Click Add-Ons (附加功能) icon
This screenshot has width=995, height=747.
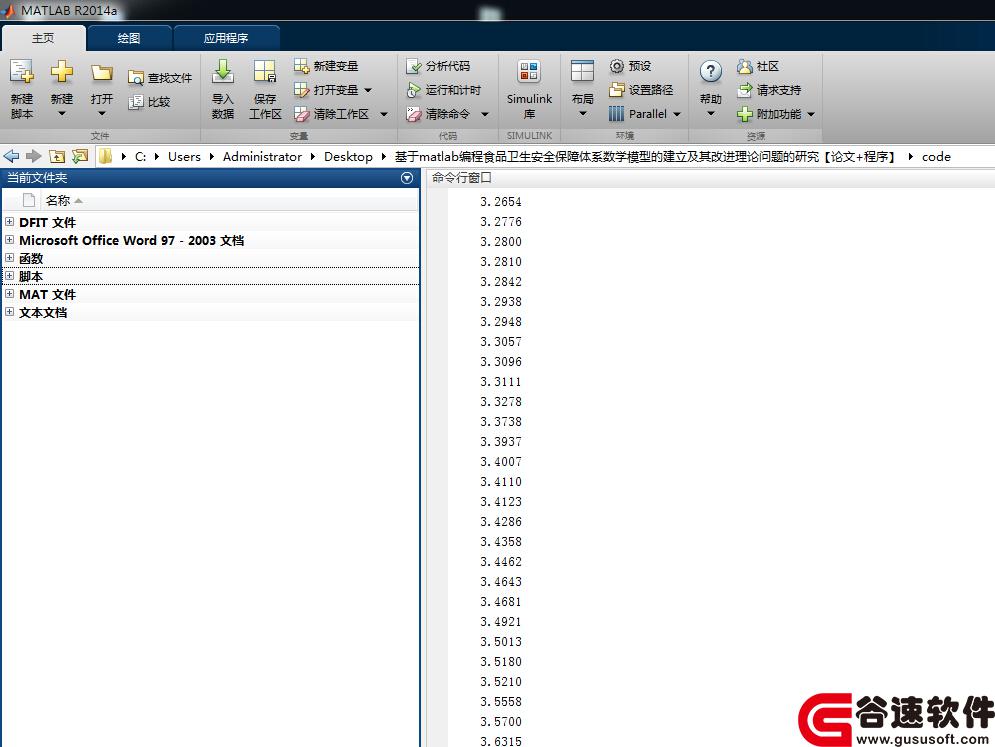coord(745,114)
